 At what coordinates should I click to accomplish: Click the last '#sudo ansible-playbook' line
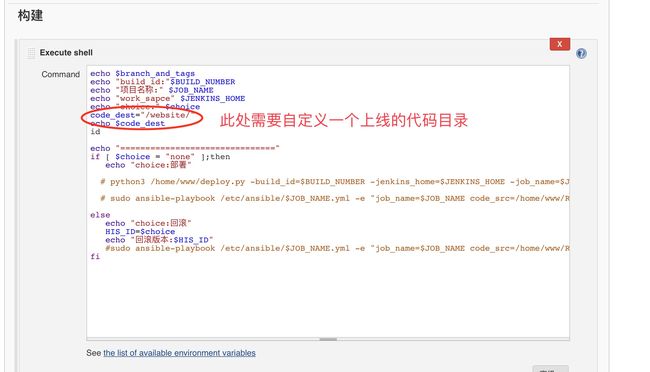click(x=337, y=248)
